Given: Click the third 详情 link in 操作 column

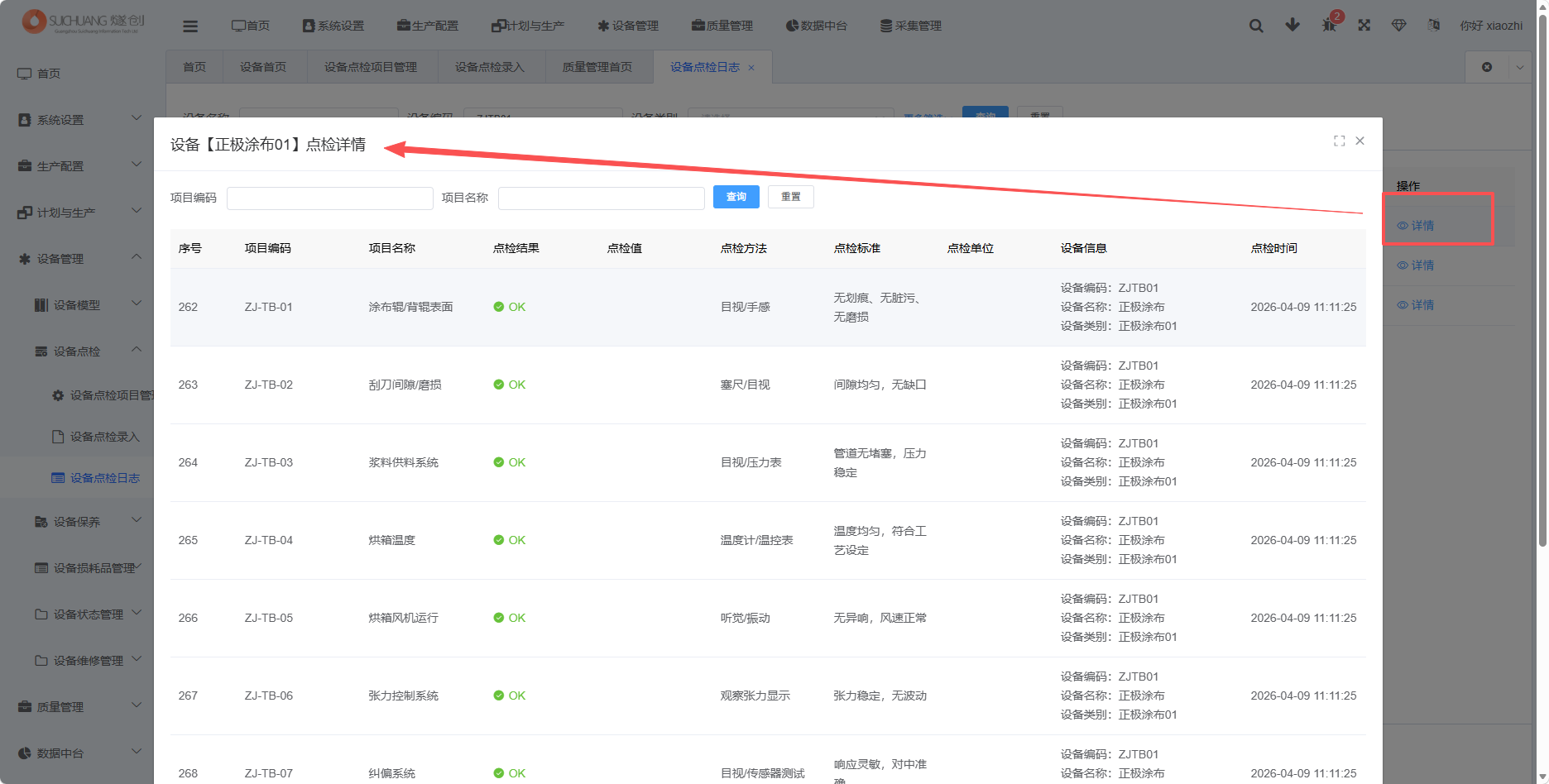Looking at the screenshot, I should click(1416, 305).
